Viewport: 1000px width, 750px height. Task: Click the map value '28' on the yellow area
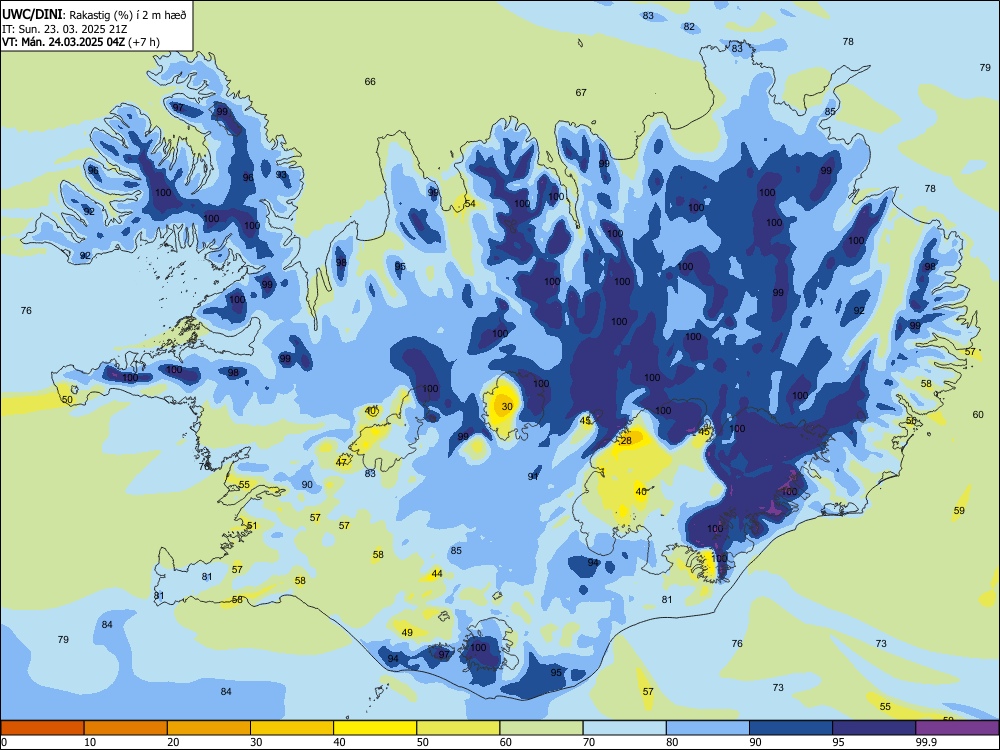(626, 441)
